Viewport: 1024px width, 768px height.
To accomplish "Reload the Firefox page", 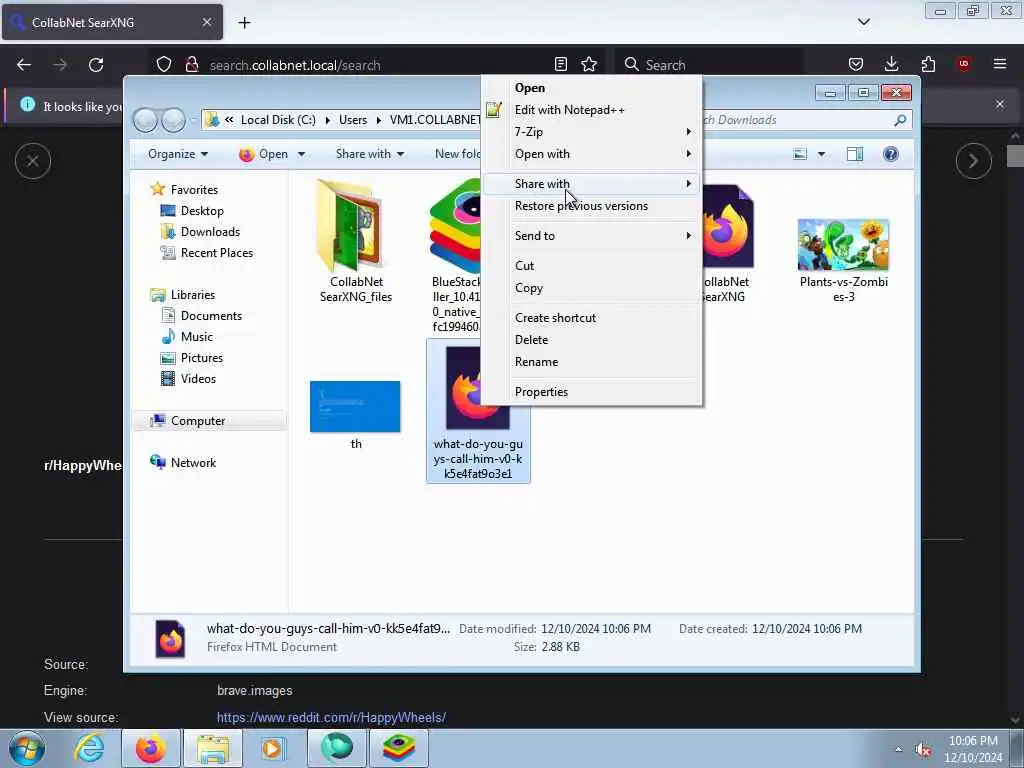I will 96,65.
